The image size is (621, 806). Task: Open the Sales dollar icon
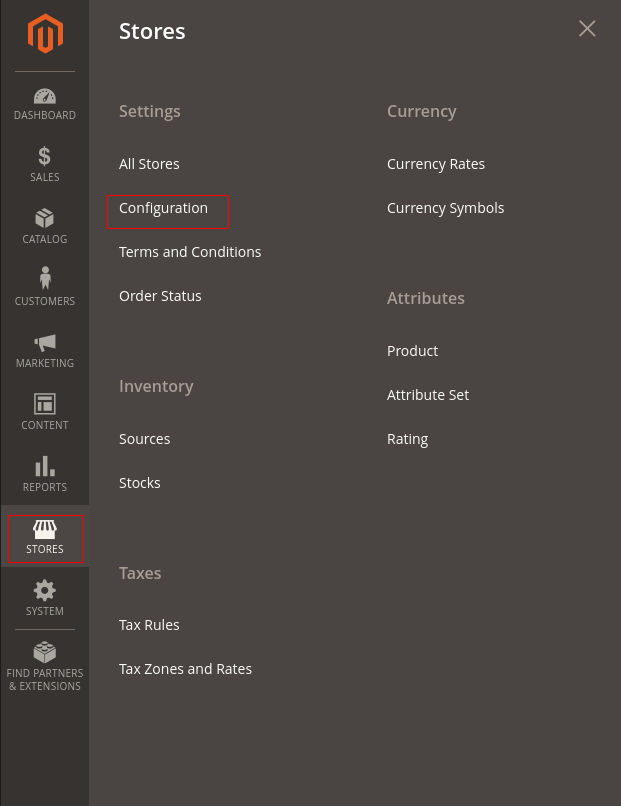[45, 156]
